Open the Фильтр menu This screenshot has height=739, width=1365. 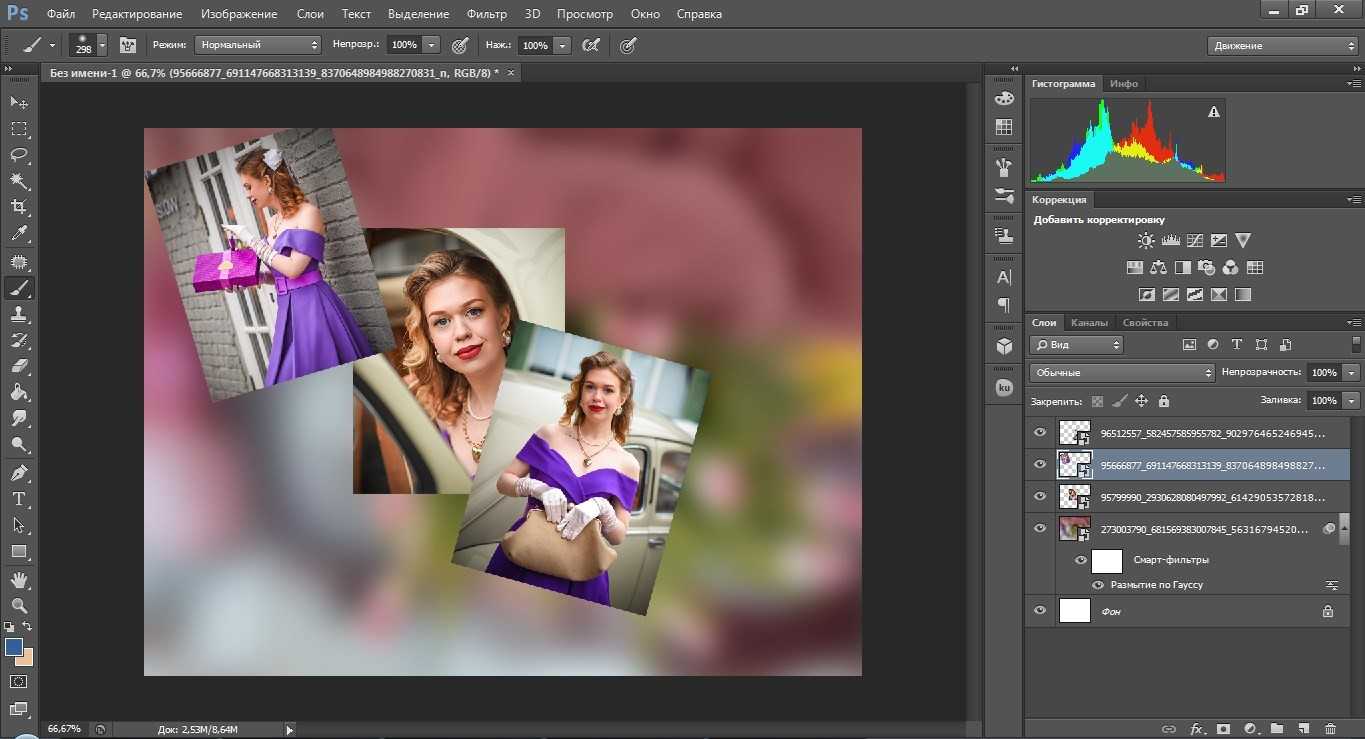point(486,14)
